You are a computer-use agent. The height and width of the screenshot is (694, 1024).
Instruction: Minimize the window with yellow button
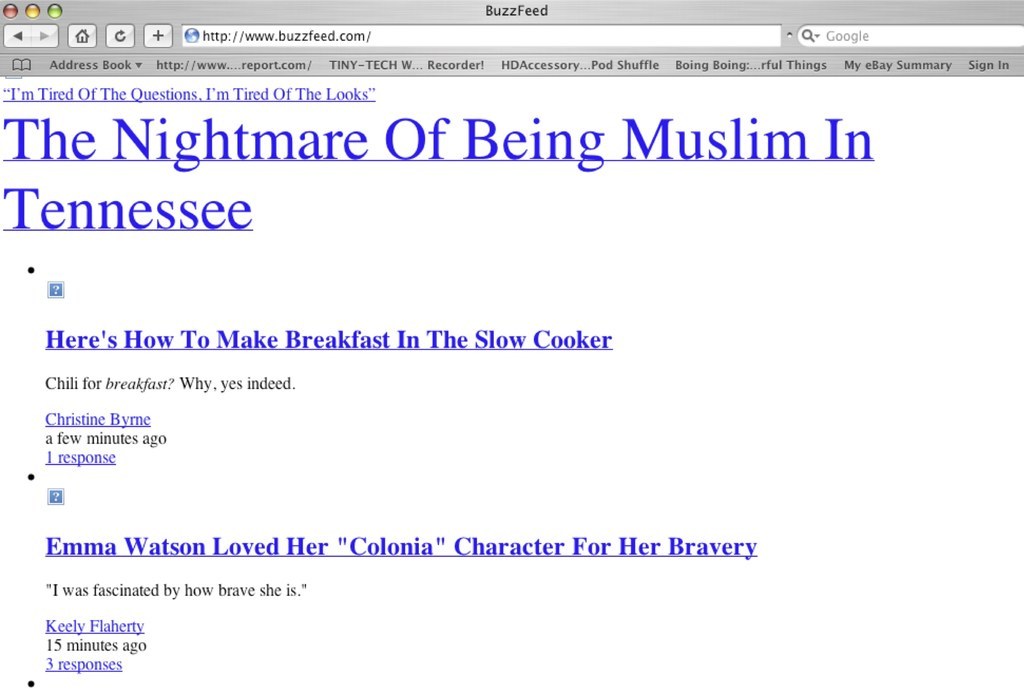point(33,11)
